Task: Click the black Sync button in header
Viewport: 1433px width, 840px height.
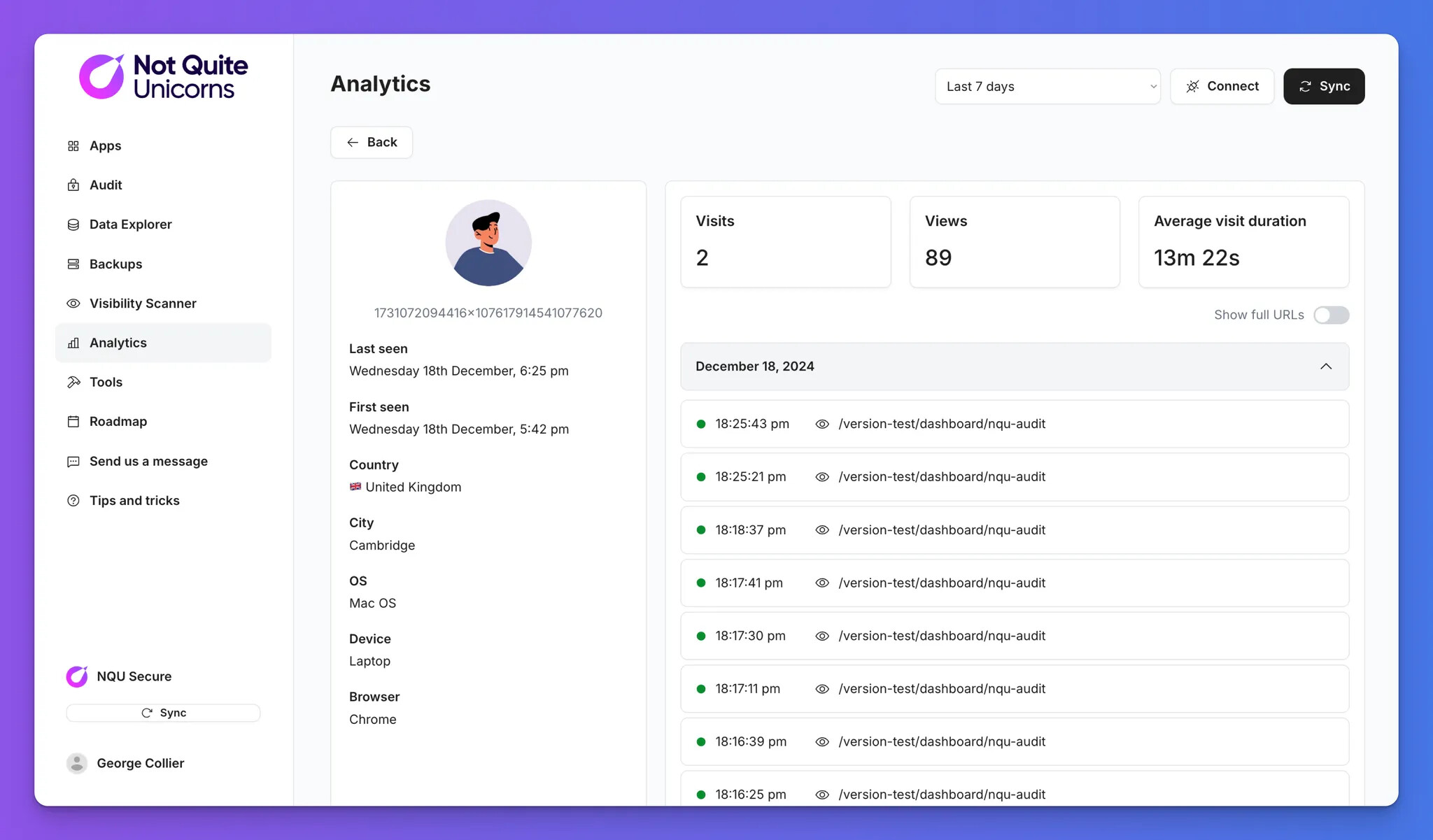Action: (x=1324, y=86)
